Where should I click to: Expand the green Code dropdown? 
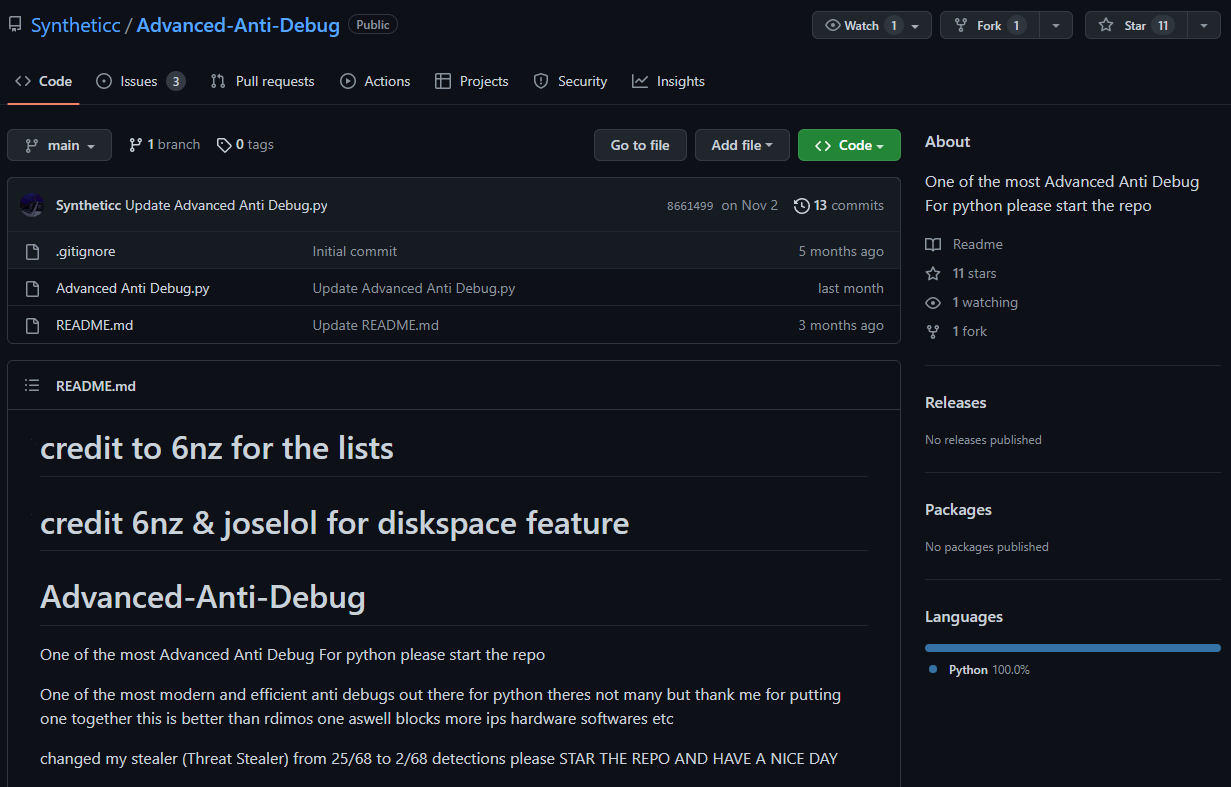coord(848,144)
